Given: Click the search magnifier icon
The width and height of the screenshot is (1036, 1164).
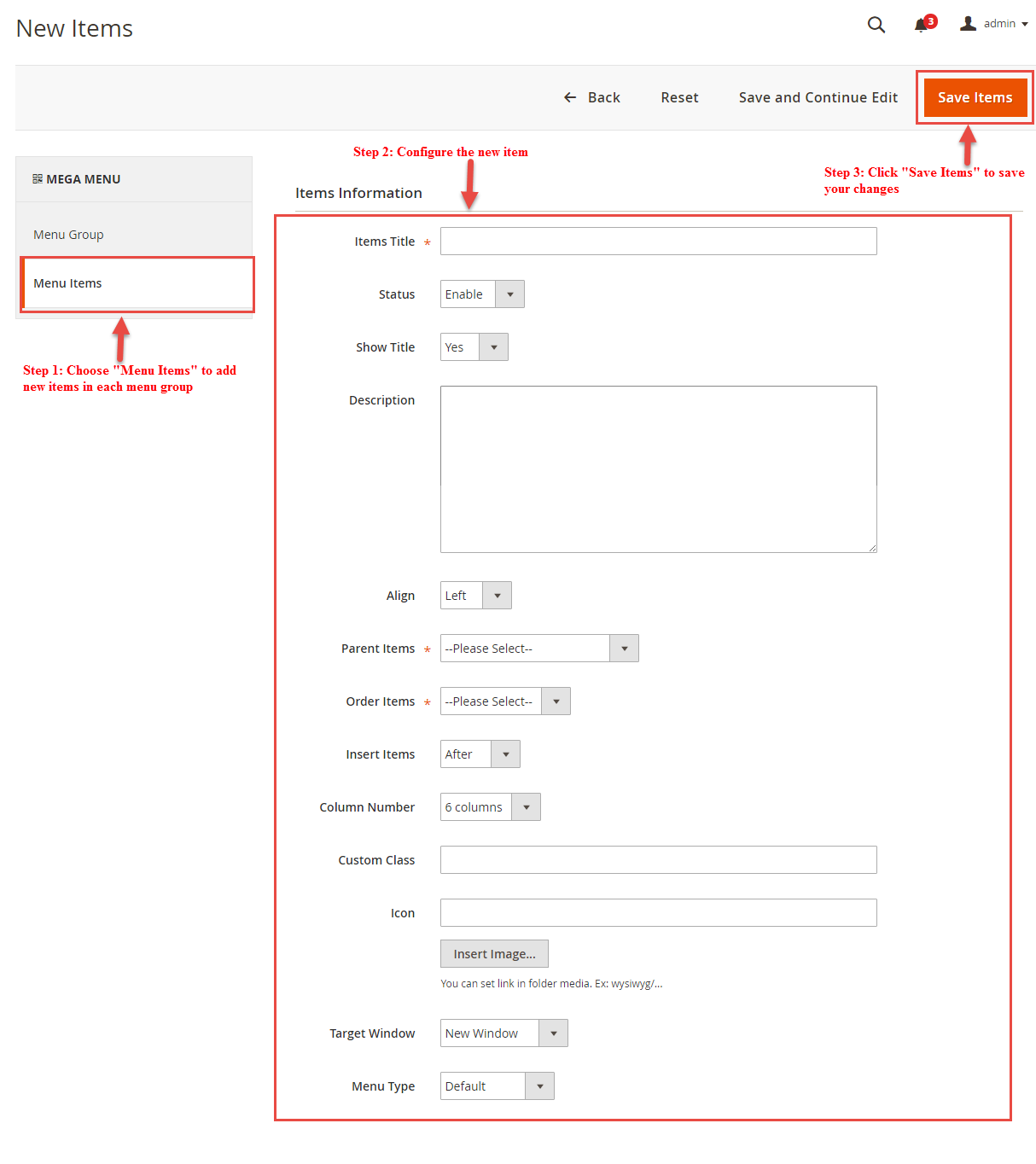Looking at the screenshot, I should (x=876, y=25).
